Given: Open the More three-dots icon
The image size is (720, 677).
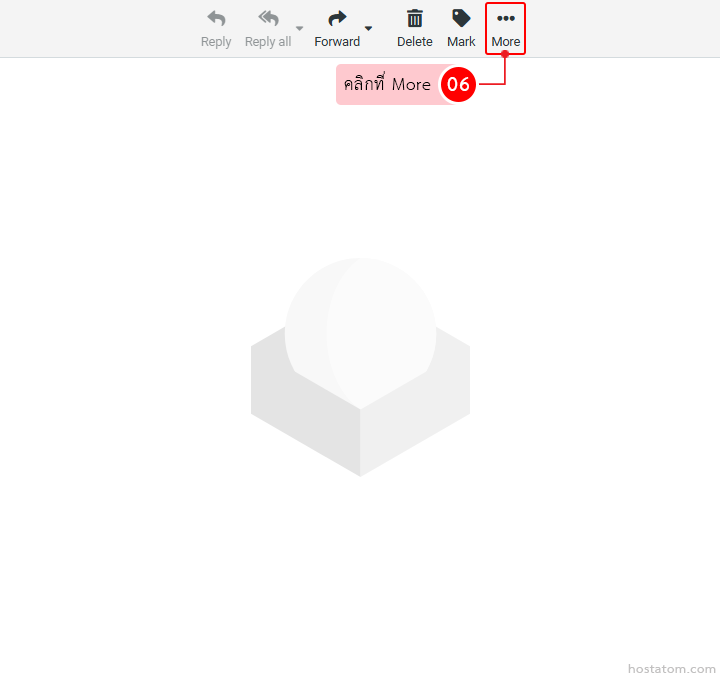Looking at the screenshot, I should coord(506,19).
